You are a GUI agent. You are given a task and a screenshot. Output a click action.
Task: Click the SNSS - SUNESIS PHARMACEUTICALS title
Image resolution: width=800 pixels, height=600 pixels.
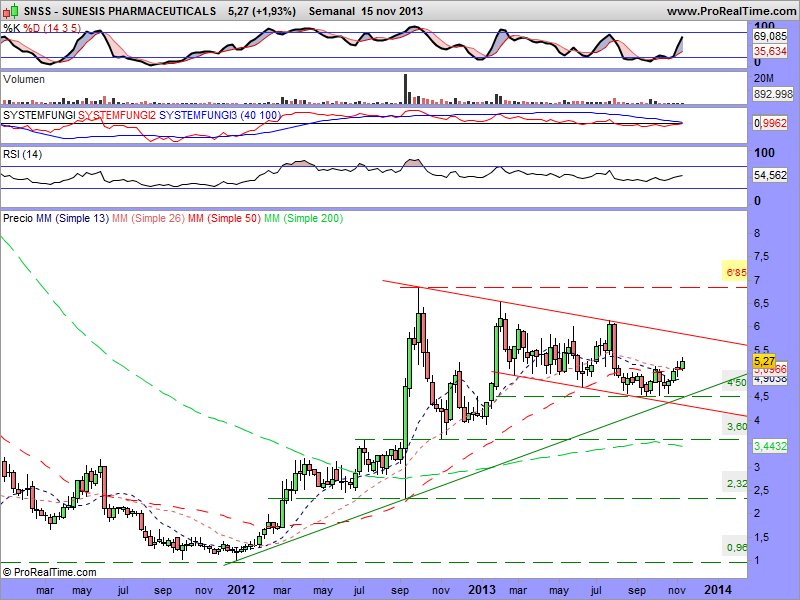[x=119, y=11]
